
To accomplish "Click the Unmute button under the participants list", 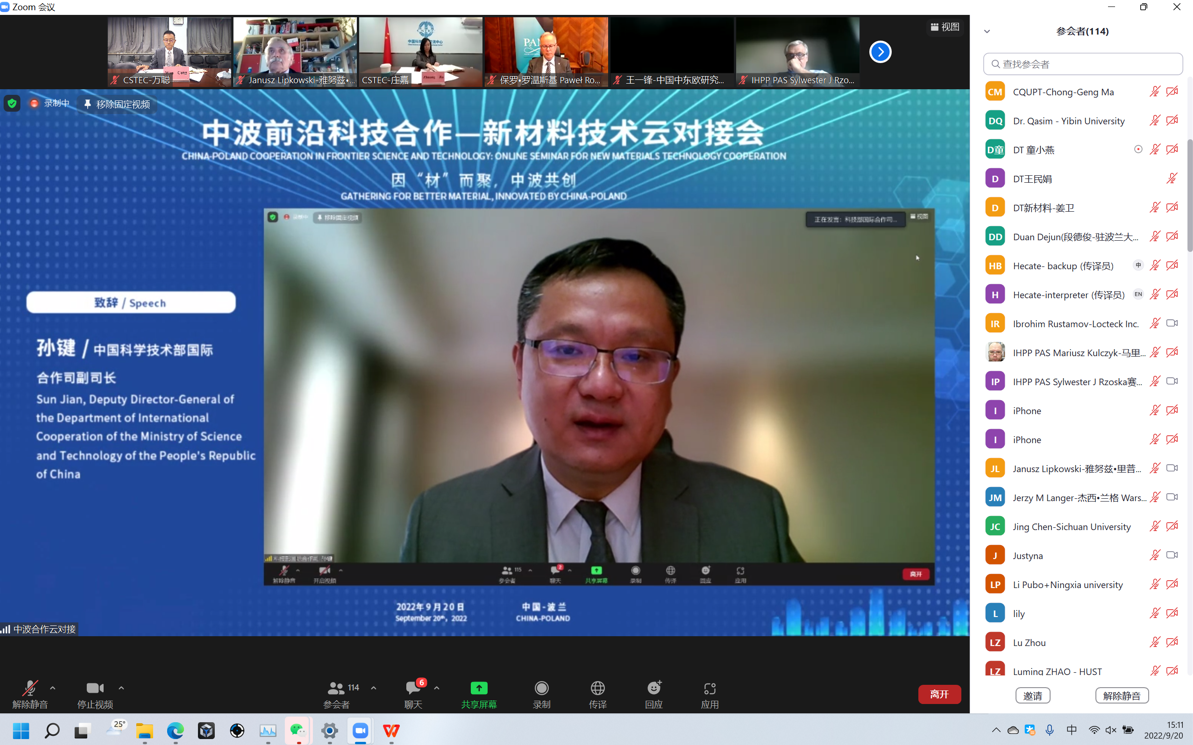I will (1121, 696).
